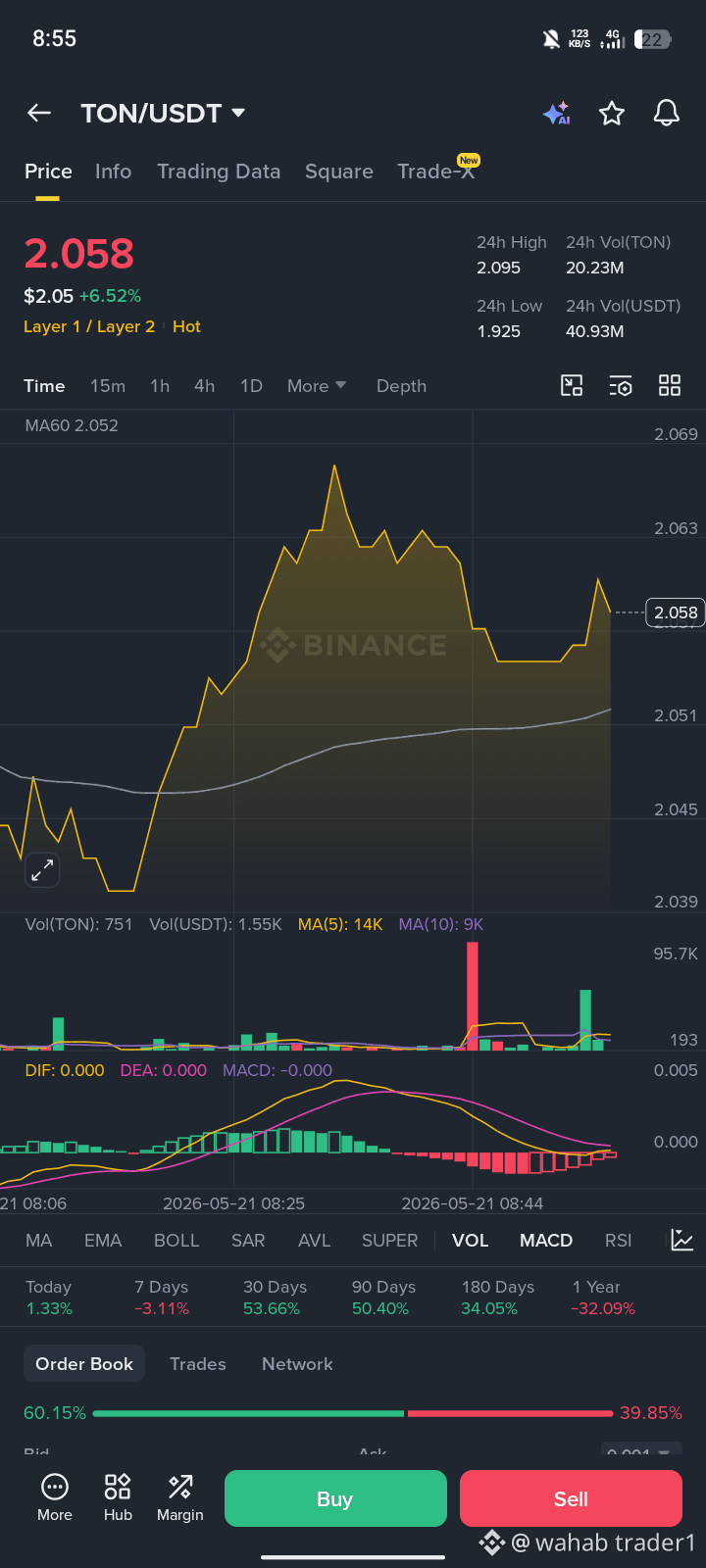Switch to Info tab
Screen dimensions: 706x1568
tap(113, 171)
